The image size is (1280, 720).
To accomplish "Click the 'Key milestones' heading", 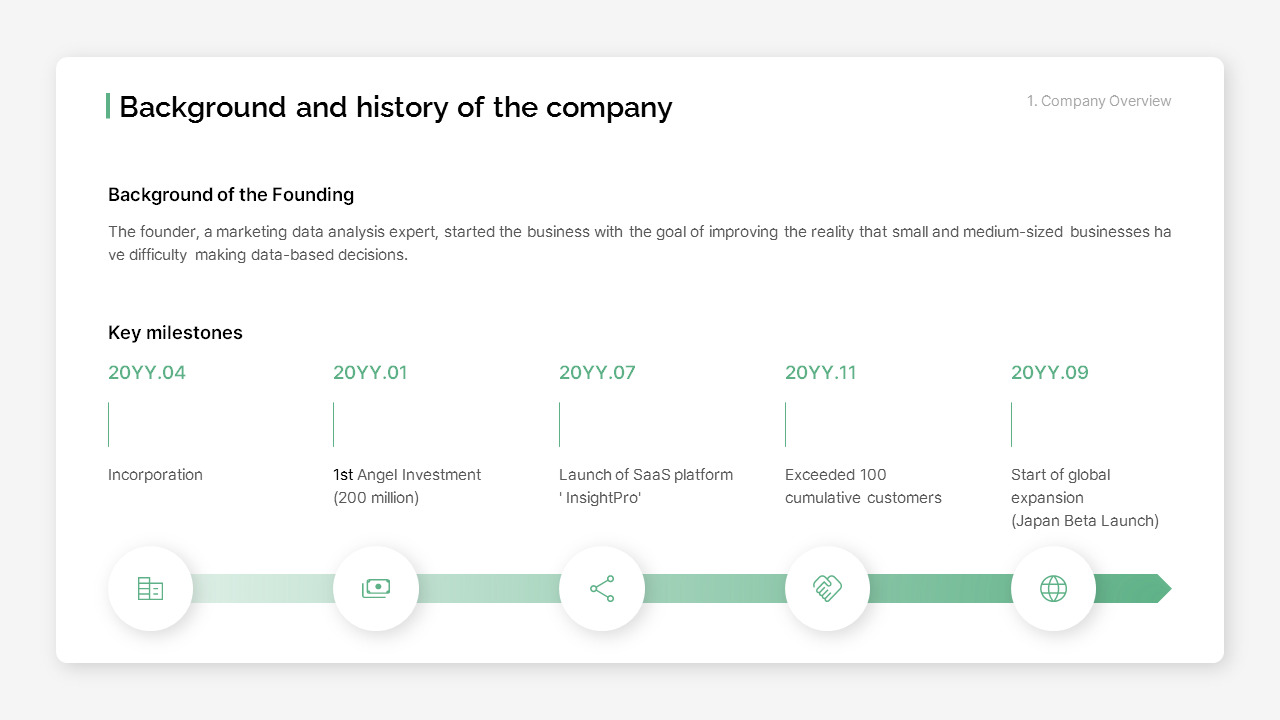I will coord(175,333).
